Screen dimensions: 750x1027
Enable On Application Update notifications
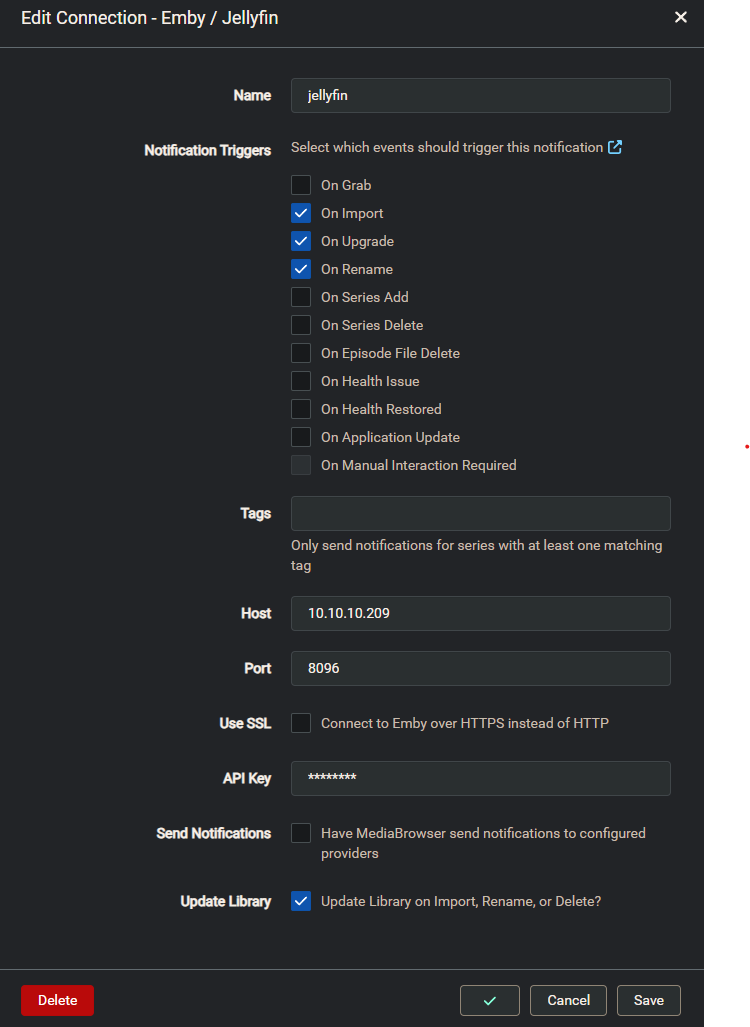pyautogui.click(x=301, y=437)
